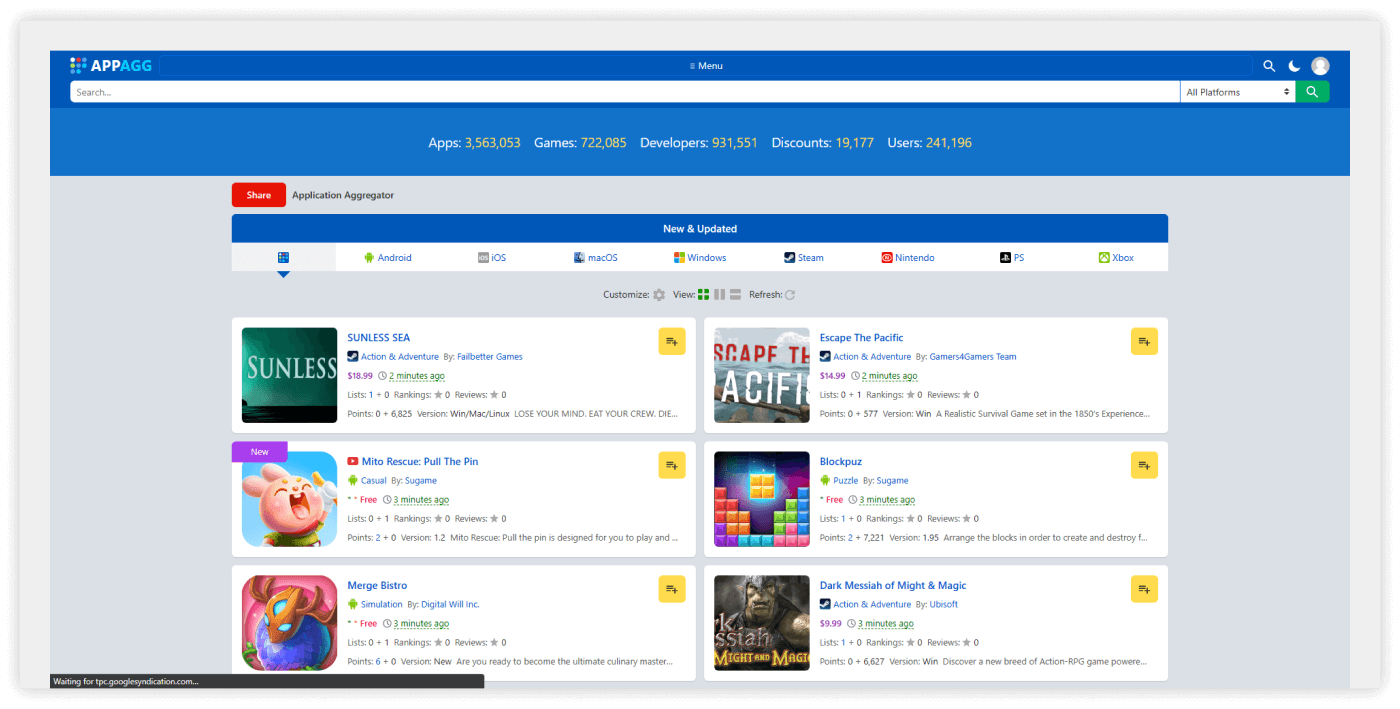Click Games count 722,085
The height and width of the screenshot is (709, 1400).
603,143
